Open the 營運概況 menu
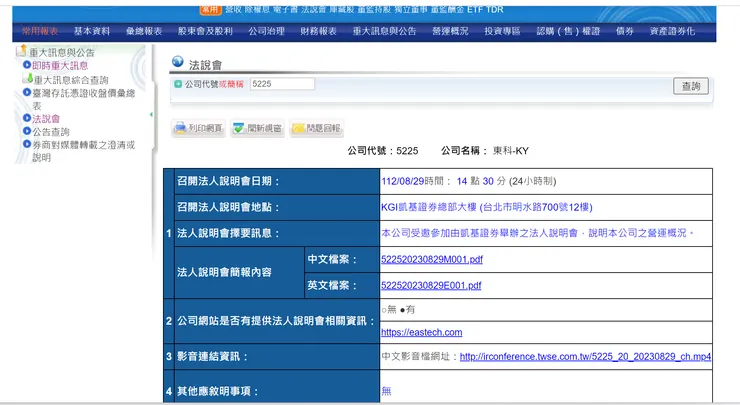This screenshot has height=405, width=740. point(450,31)
